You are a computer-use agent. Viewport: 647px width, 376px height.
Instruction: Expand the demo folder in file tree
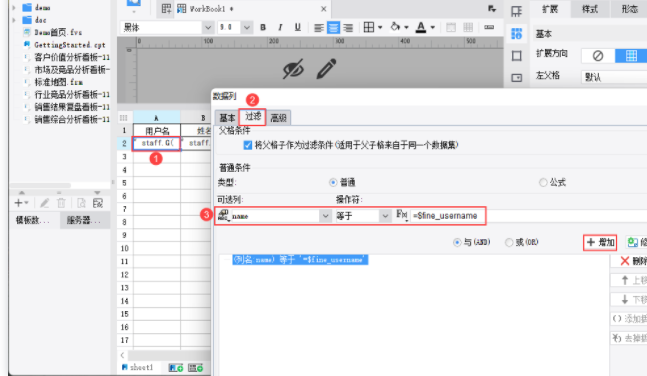click(14, 7)
